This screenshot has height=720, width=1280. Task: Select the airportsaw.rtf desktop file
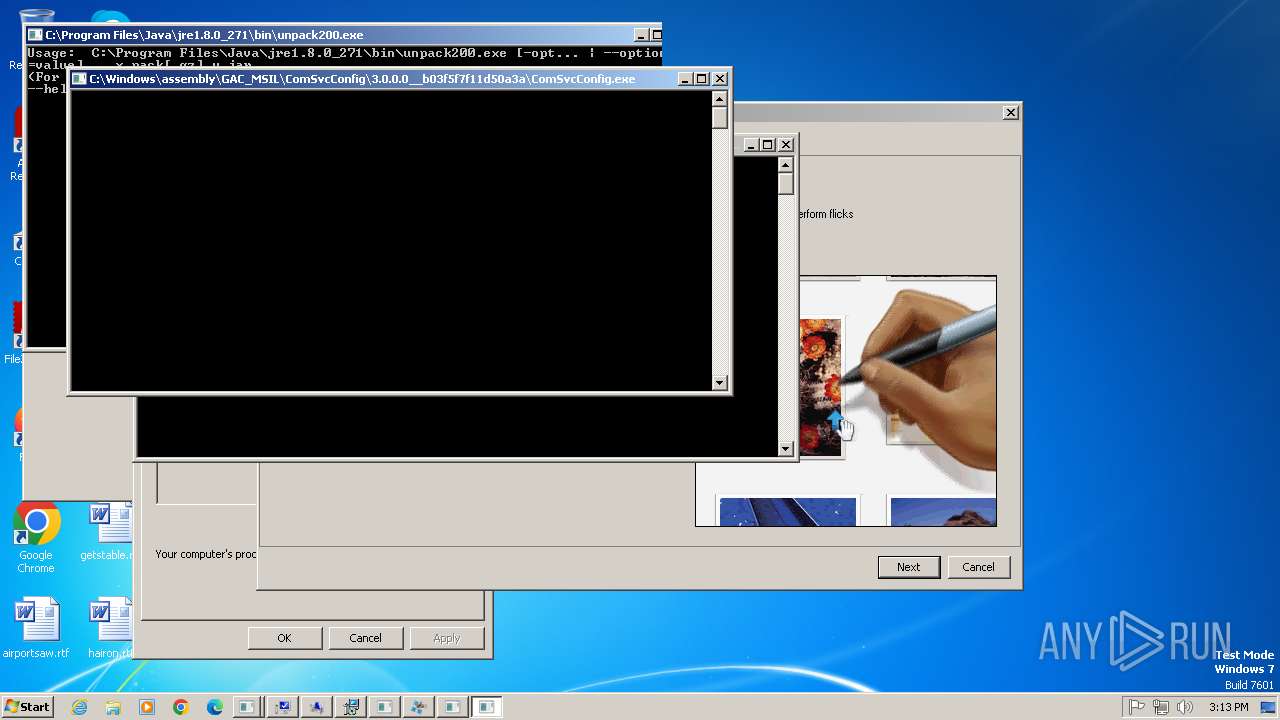pos(36,629)
